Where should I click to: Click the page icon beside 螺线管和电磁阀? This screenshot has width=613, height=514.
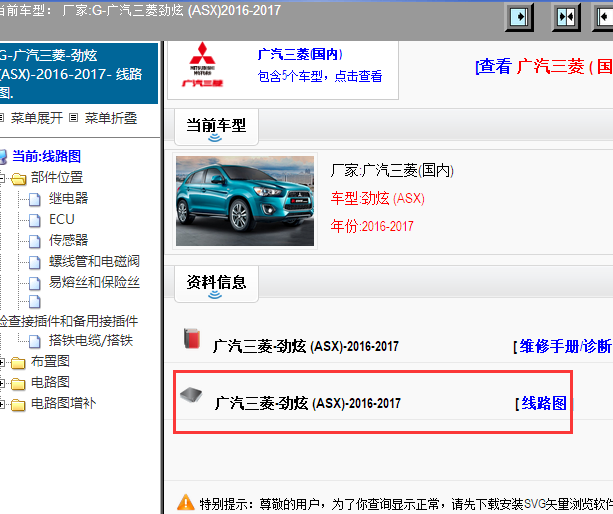pyautogui.click(x=34, y=263)
